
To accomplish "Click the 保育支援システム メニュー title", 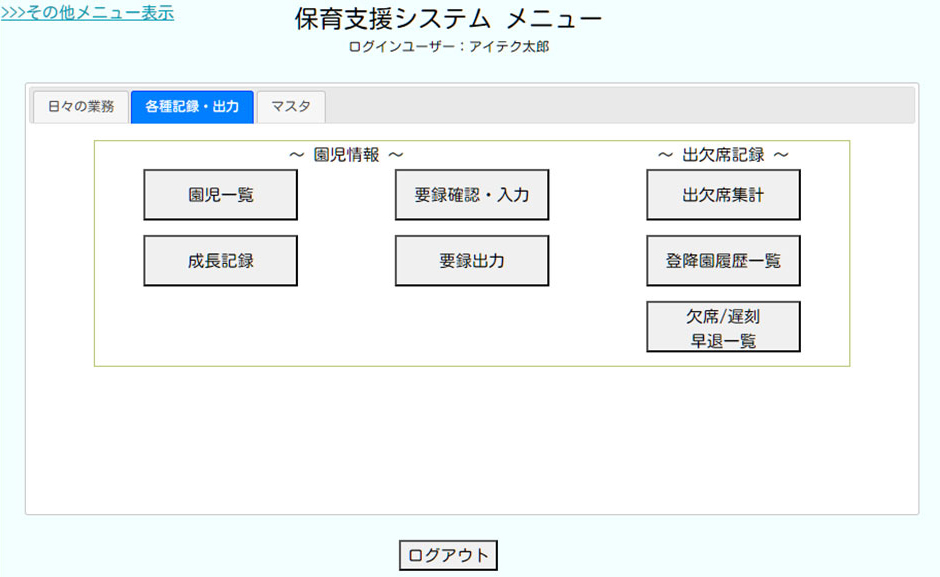I will (x=448, y=19).
